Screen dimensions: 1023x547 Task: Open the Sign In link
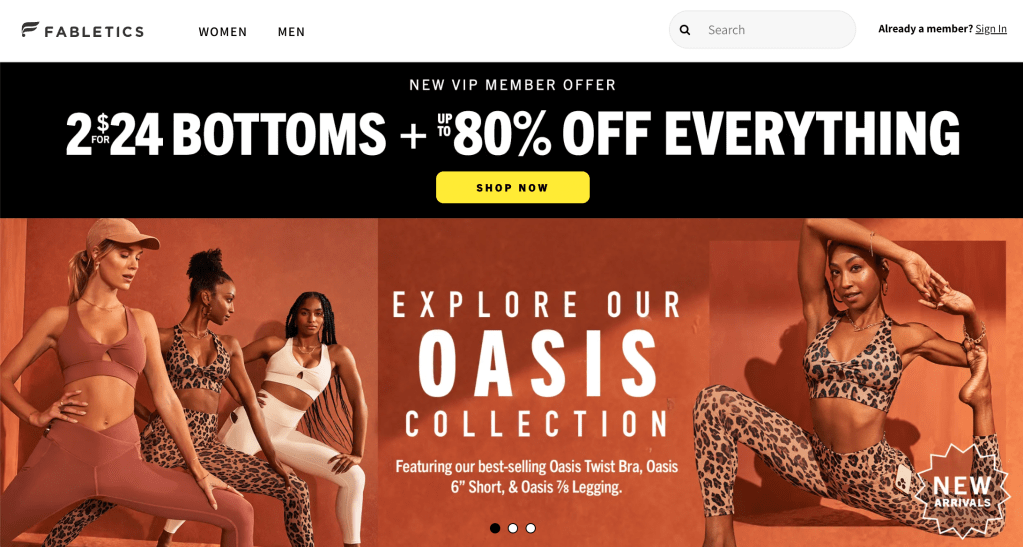click(x=991, y=29)
